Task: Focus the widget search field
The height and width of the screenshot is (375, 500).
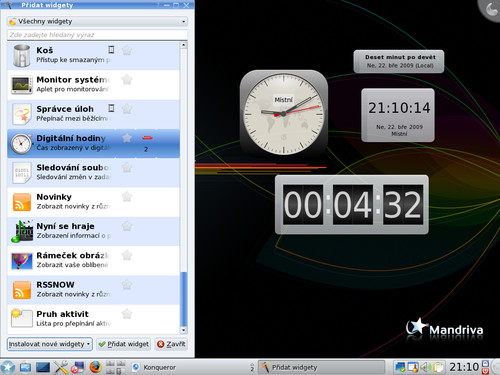Action: tap(97, 35)
